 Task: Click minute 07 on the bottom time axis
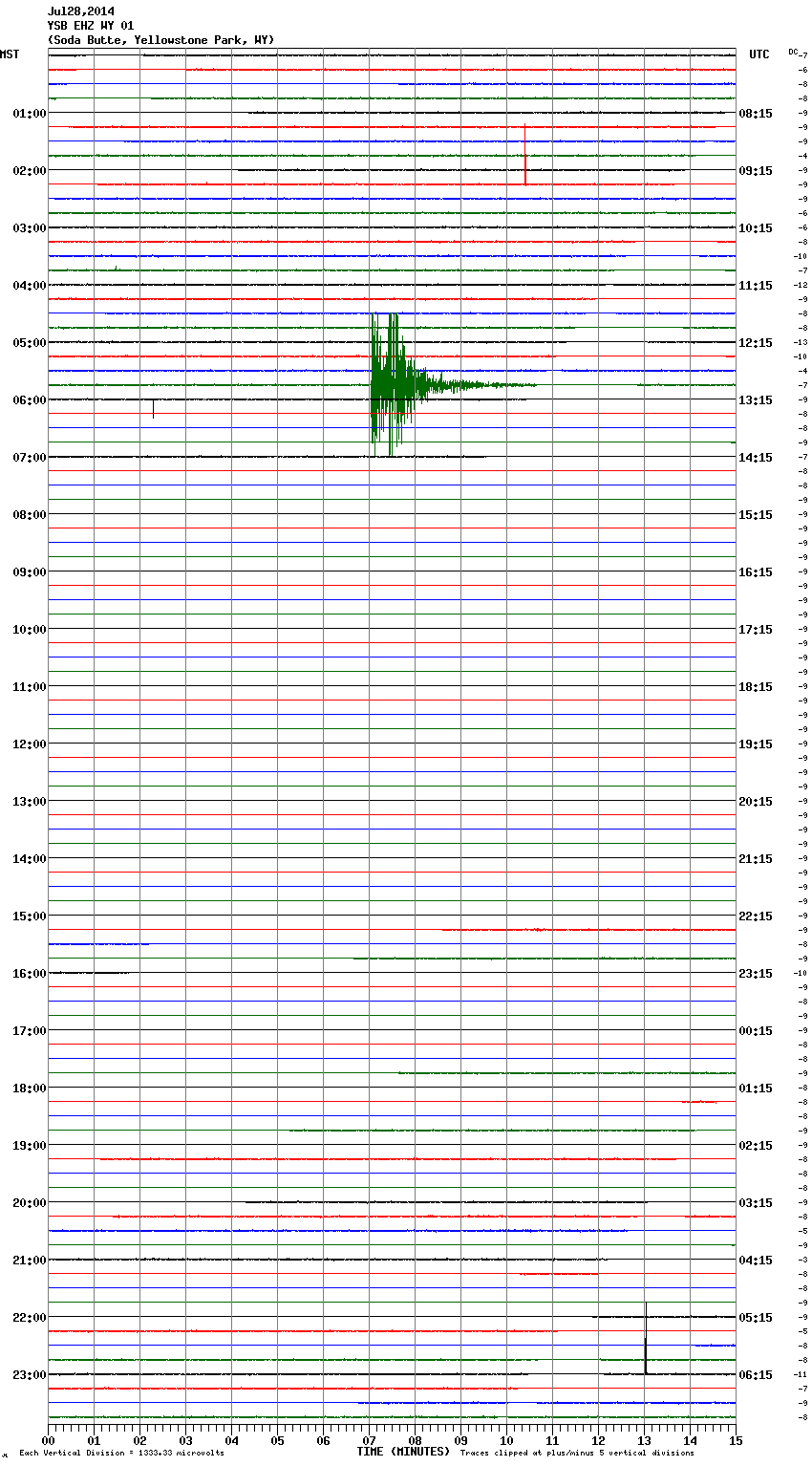coord(369,1440)
